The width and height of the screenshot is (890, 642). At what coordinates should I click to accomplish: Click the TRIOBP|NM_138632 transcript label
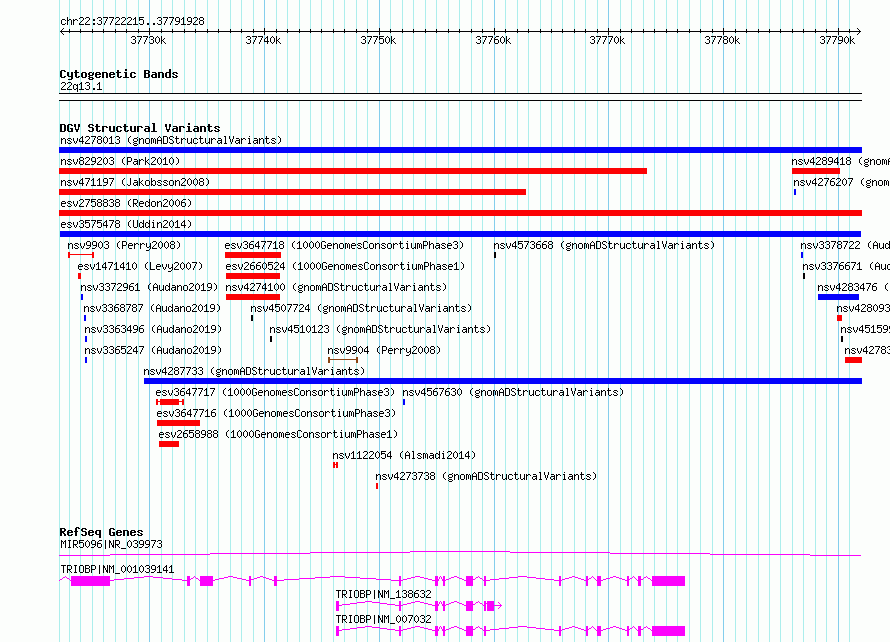[383, 594]
